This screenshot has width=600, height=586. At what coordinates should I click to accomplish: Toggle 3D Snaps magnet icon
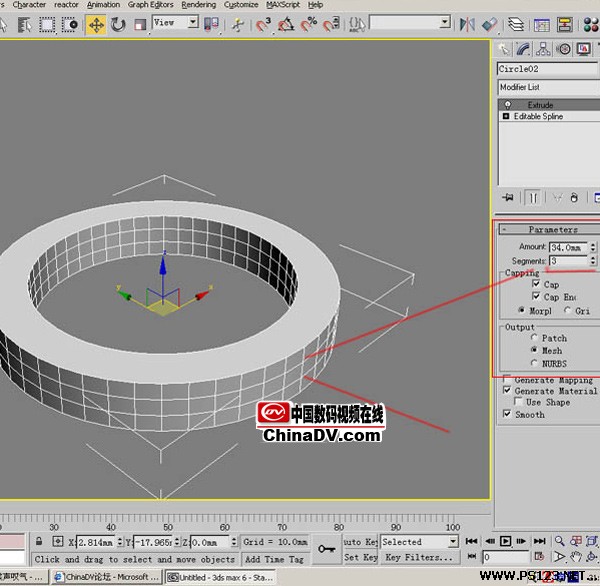point(263,25)
